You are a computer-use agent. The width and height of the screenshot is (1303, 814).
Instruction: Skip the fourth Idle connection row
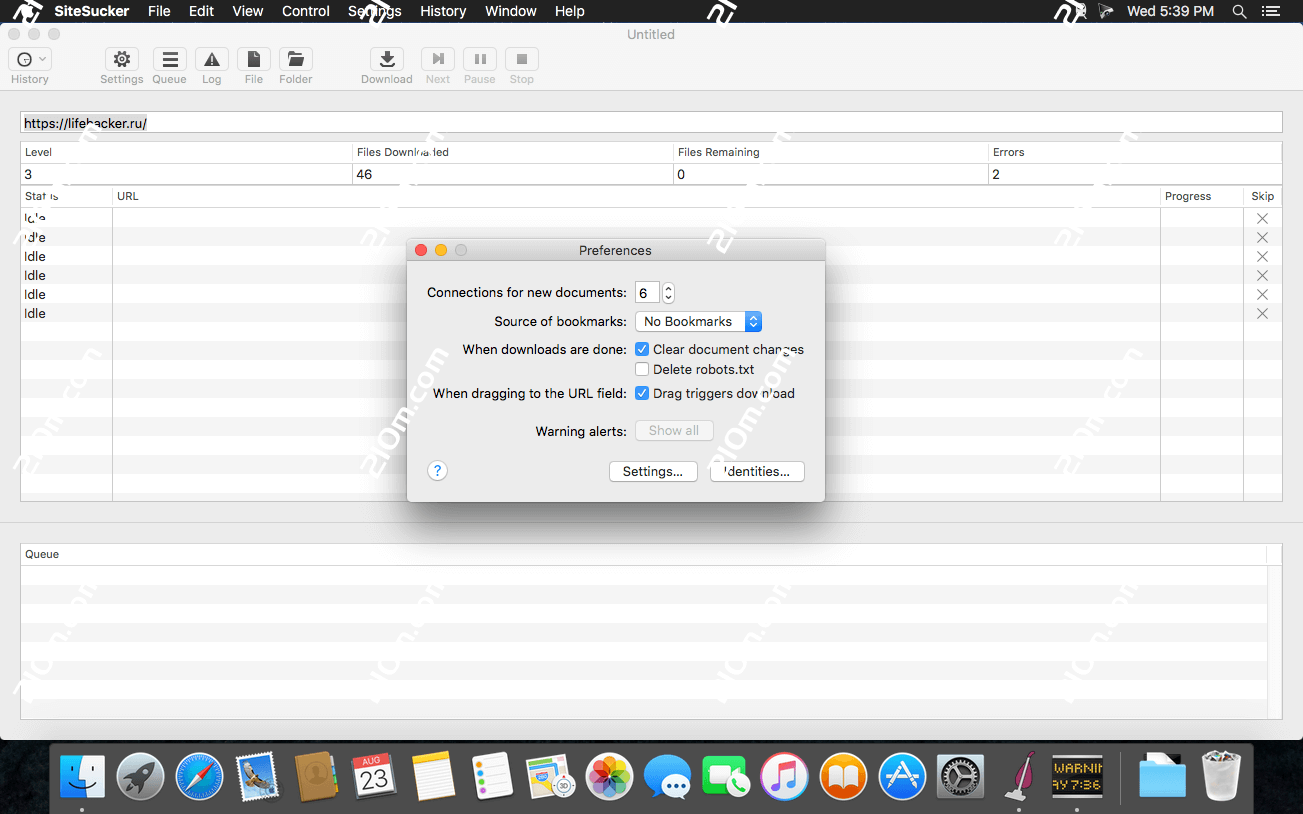pyautogui.click(x=1262, y=275)
